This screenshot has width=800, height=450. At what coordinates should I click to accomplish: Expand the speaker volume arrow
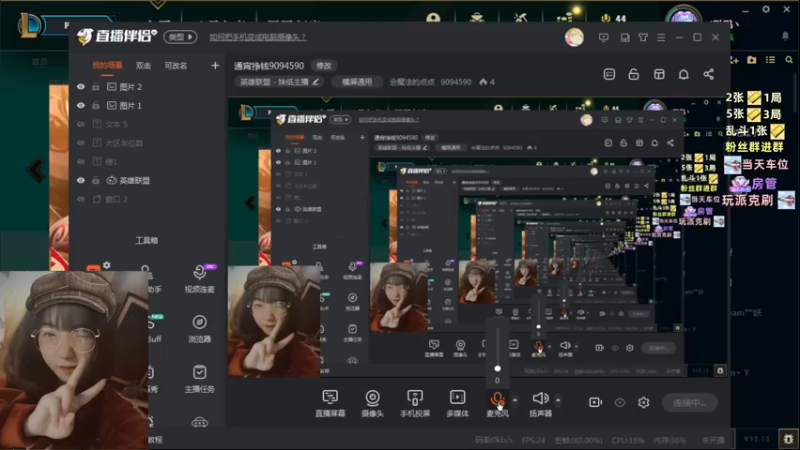558,401
